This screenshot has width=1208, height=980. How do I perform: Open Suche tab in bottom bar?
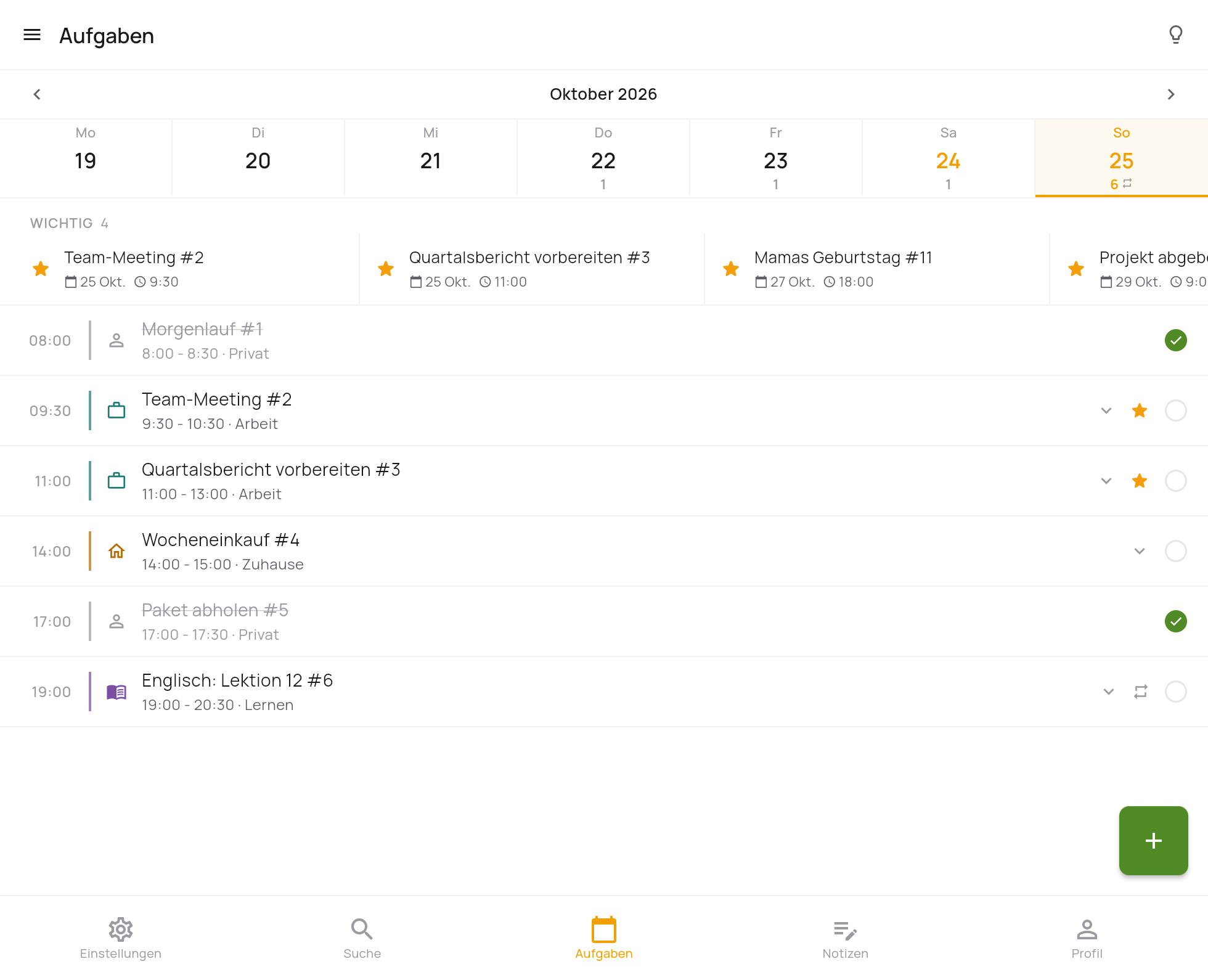point(362,938)
